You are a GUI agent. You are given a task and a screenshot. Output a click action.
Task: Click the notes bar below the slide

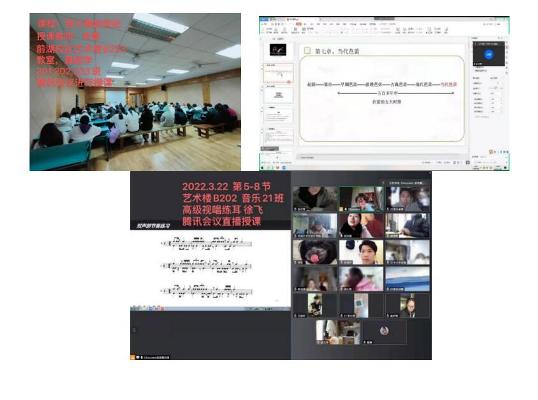[381, 157]
